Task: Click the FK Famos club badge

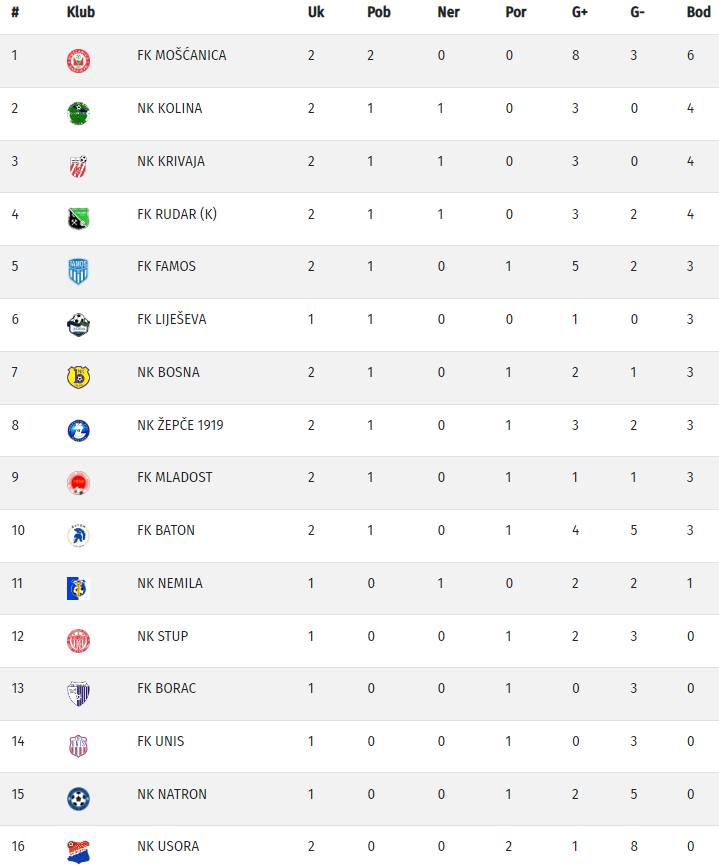Action: [x=78, y=271]
